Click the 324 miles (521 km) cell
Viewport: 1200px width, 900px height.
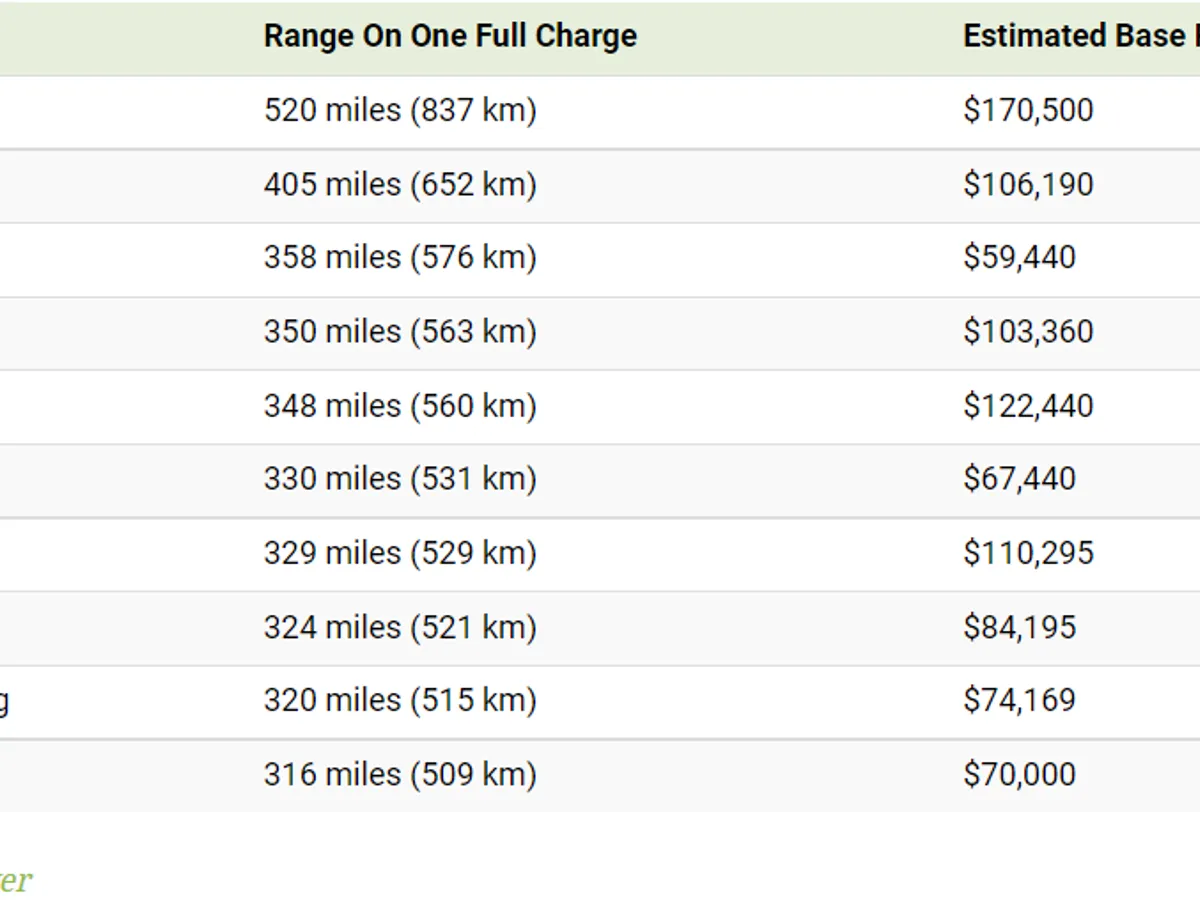tap(400, 627)
